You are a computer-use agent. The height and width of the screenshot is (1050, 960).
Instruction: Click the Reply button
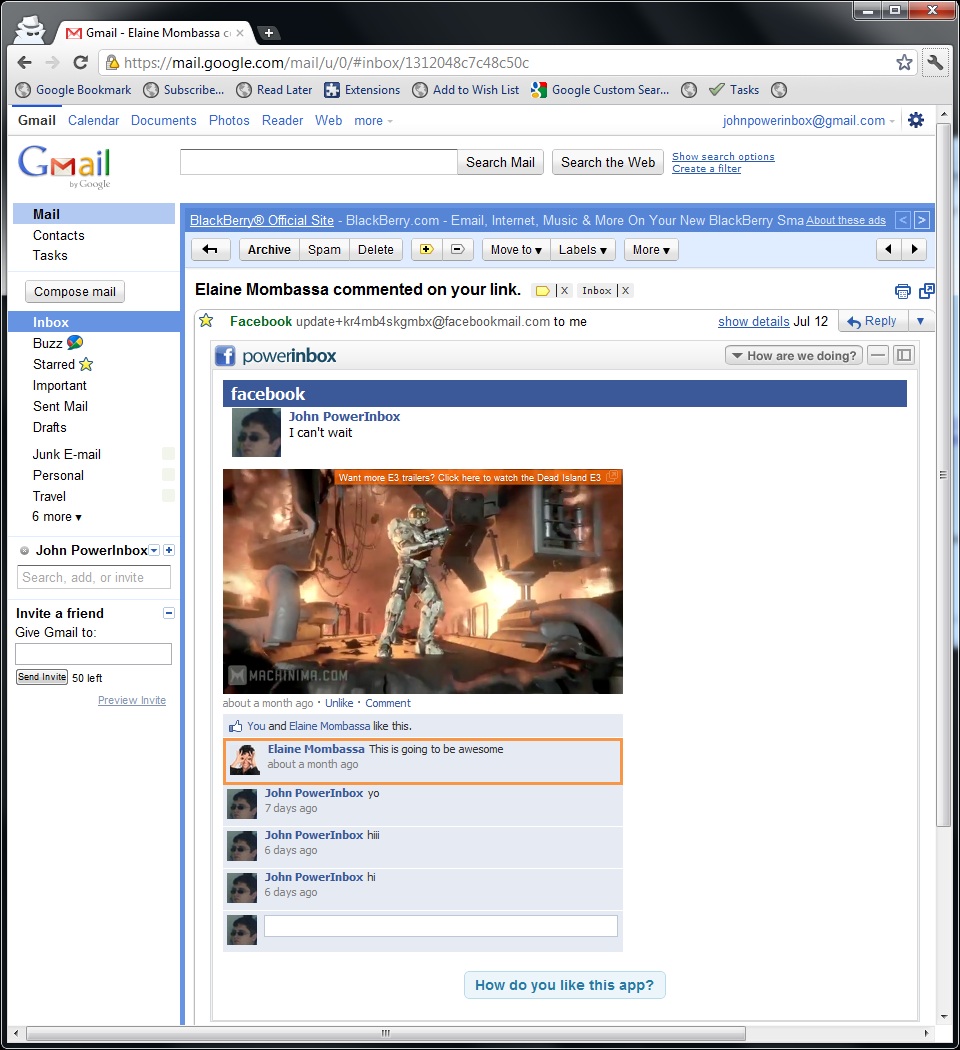coord(873,321)
